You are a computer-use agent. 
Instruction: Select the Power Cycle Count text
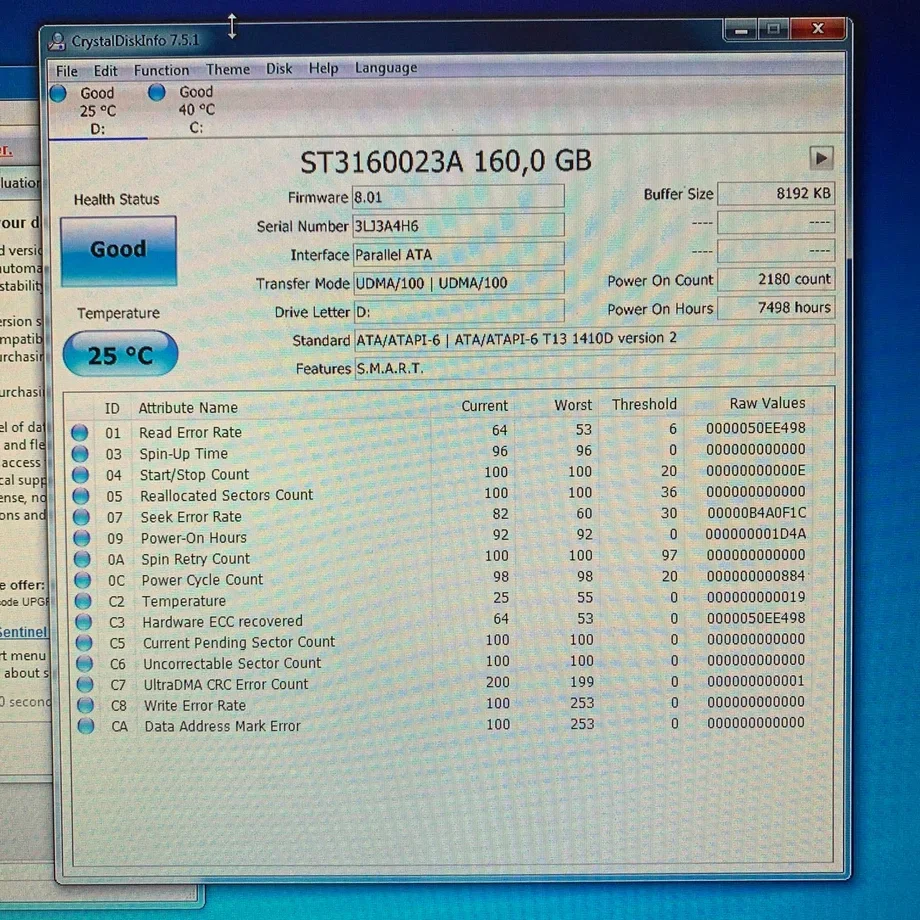coord(202,580)
